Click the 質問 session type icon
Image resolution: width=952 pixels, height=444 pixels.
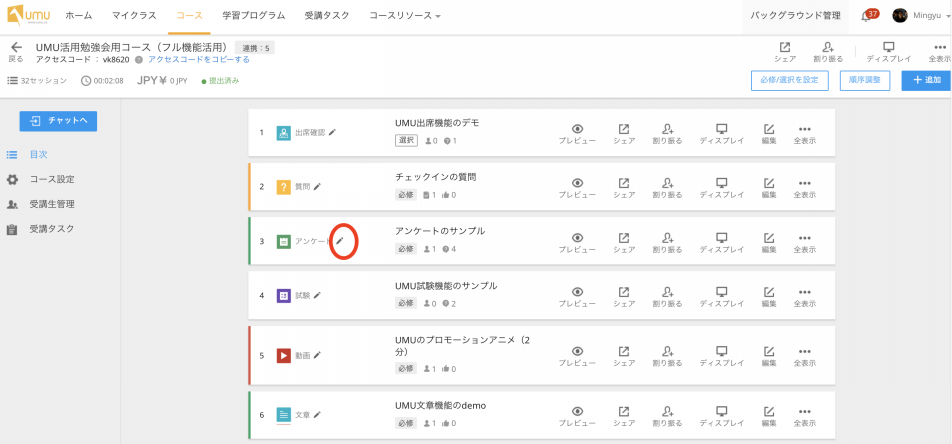click(284, 187)
